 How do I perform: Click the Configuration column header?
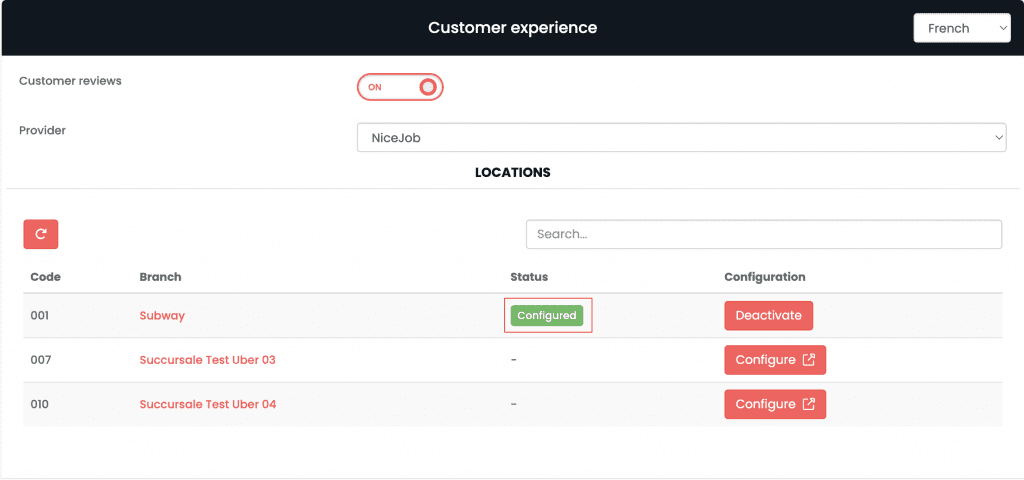[x=765, y=277]
